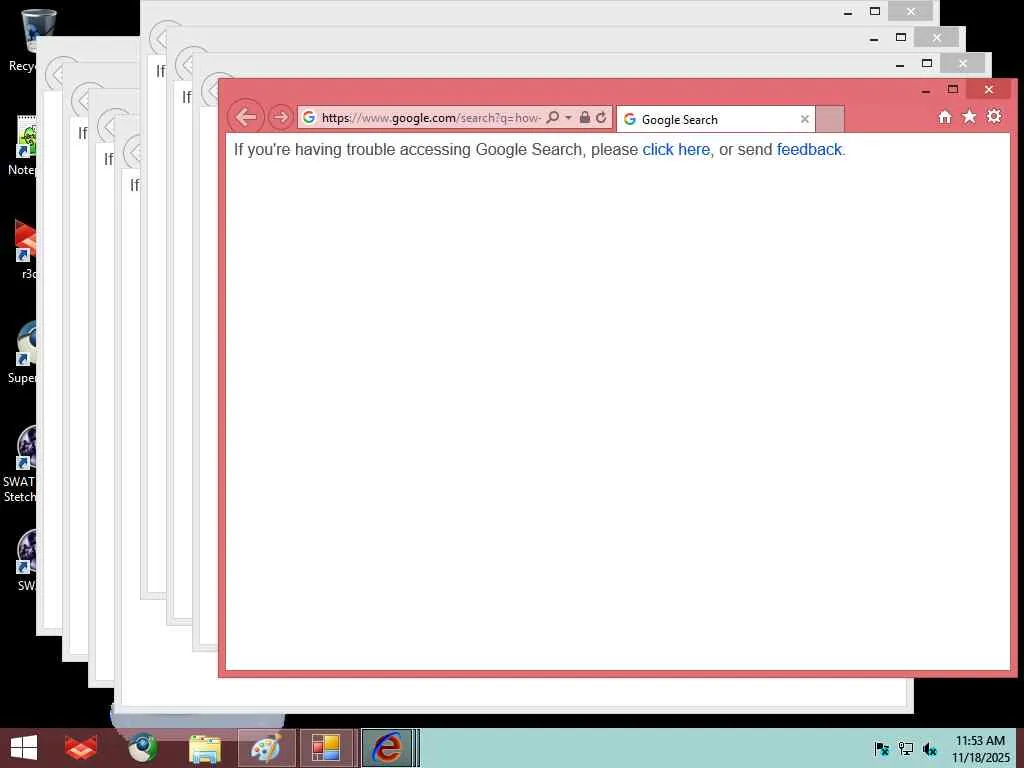Click the Forward arrow in front browser
Image resolution: width=1024 pixels, height=768 pixels.
[281, 118]
